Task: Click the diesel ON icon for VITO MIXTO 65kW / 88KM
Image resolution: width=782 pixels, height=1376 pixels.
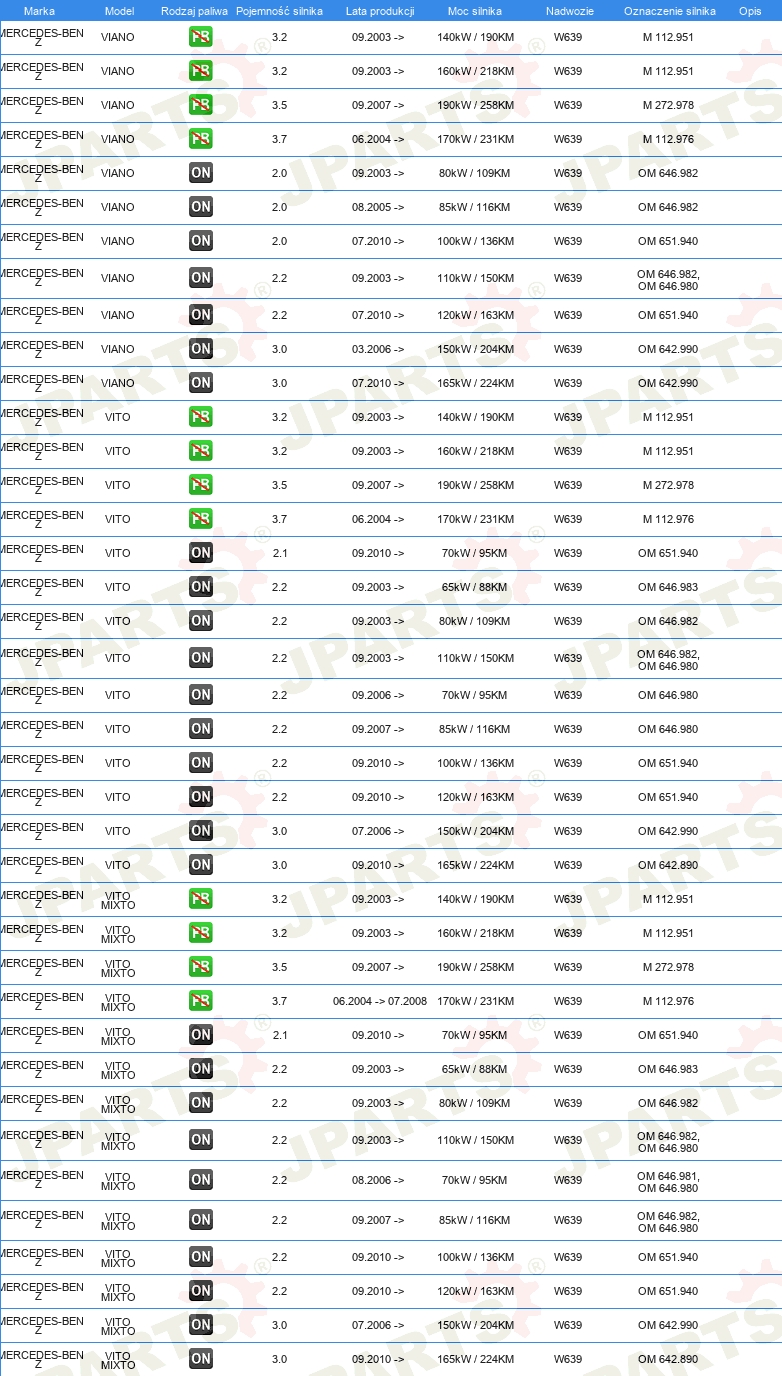Action: point(201,1069)
